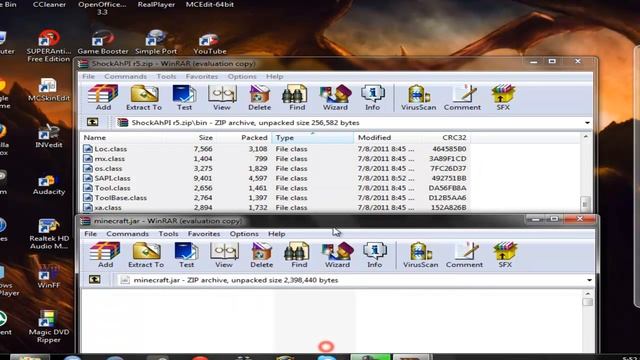The width and height of the screenshot is (640, 360).
Task: Open Simple Port desktop shortcut
Action: point(156,43)
